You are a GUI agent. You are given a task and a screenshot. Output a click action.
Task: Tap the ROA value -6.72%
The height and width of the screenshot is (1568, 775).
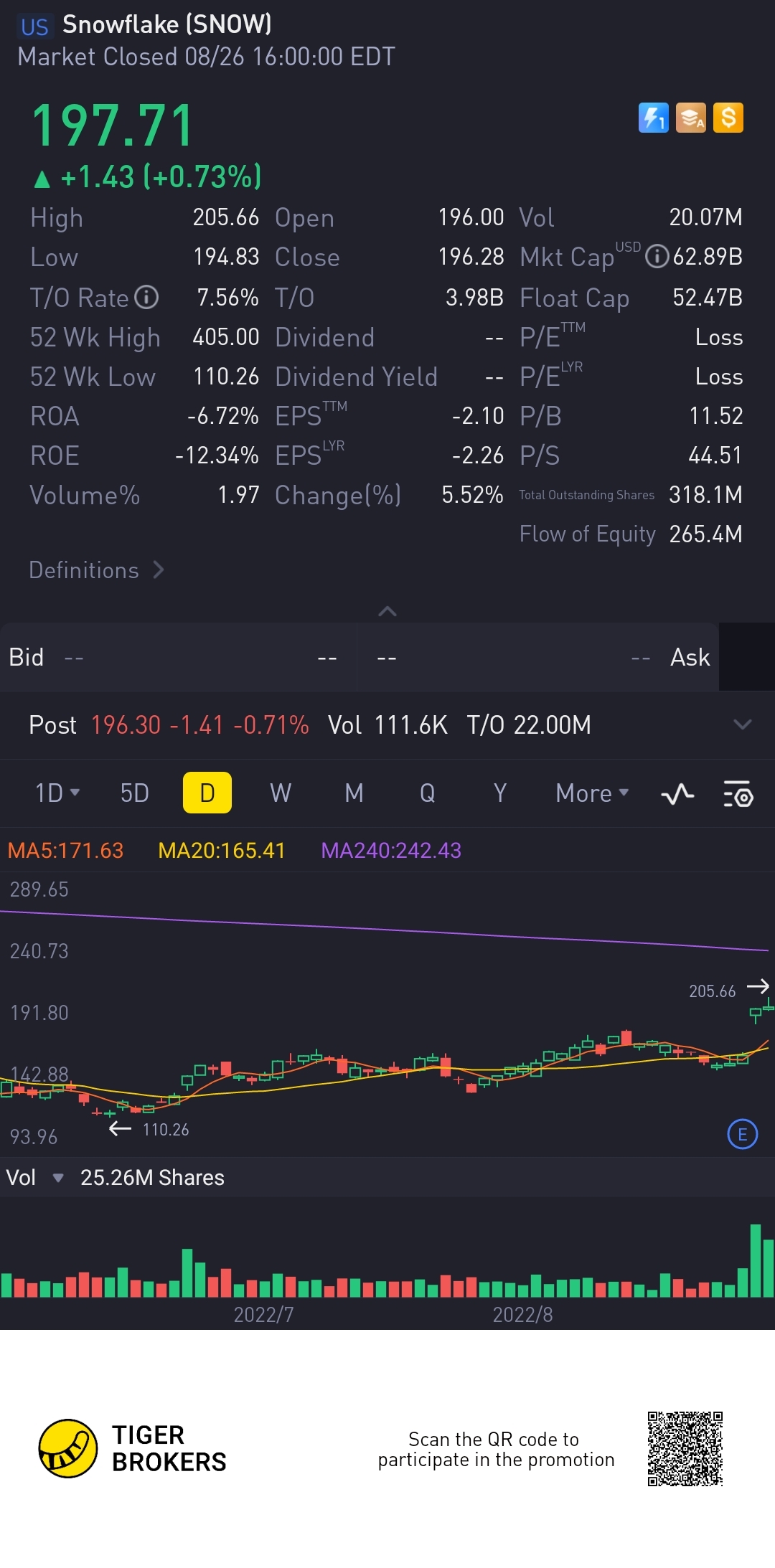(222, 416)
